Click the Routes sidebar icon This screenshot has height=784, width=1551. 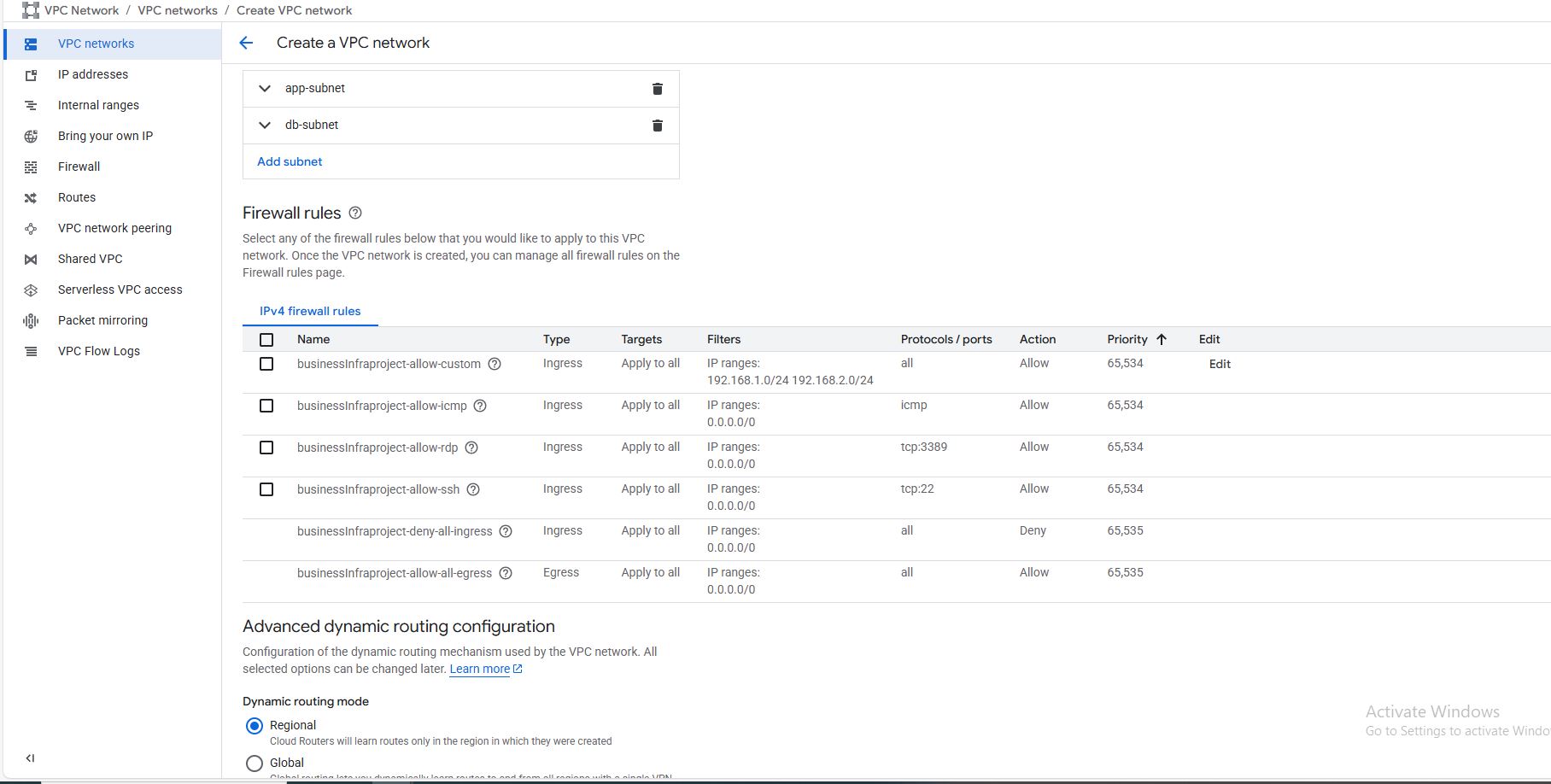tap(31, 198)
